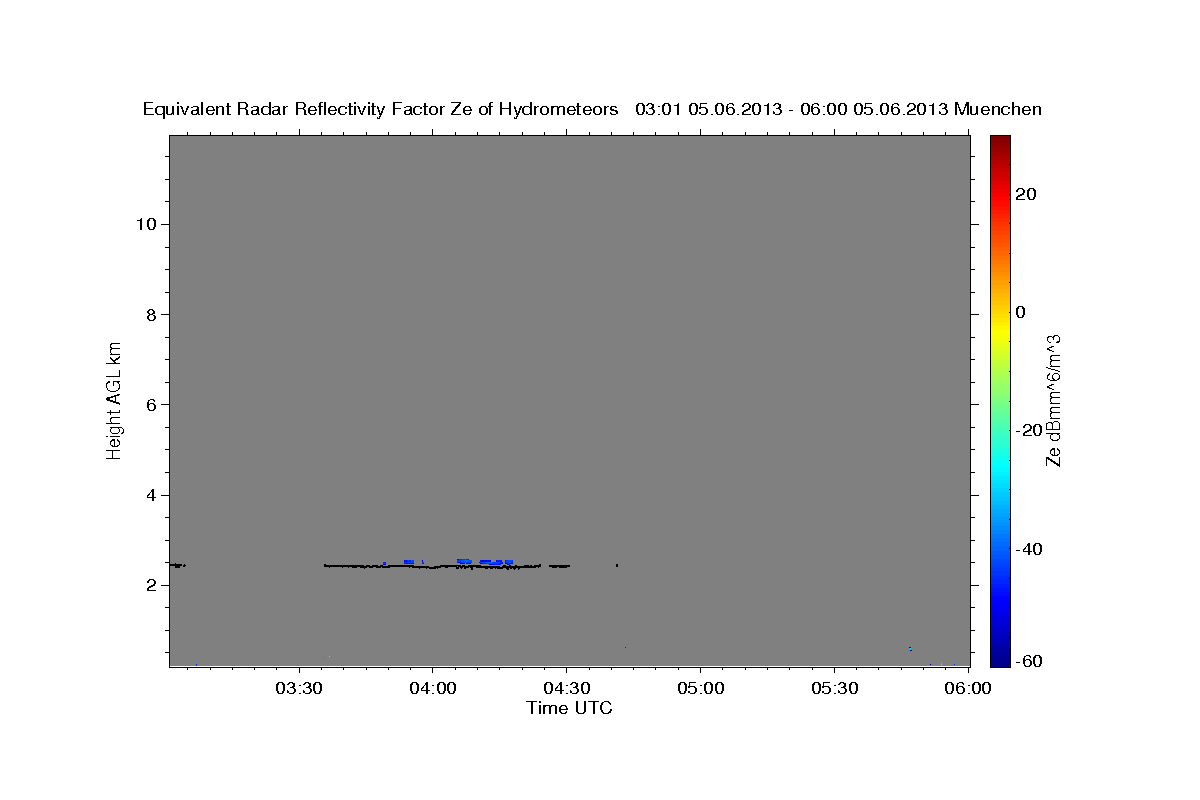Click the dark red top of the colorbar
This screenshot has height=800, width=1200.
click(x=1000, y=143)
